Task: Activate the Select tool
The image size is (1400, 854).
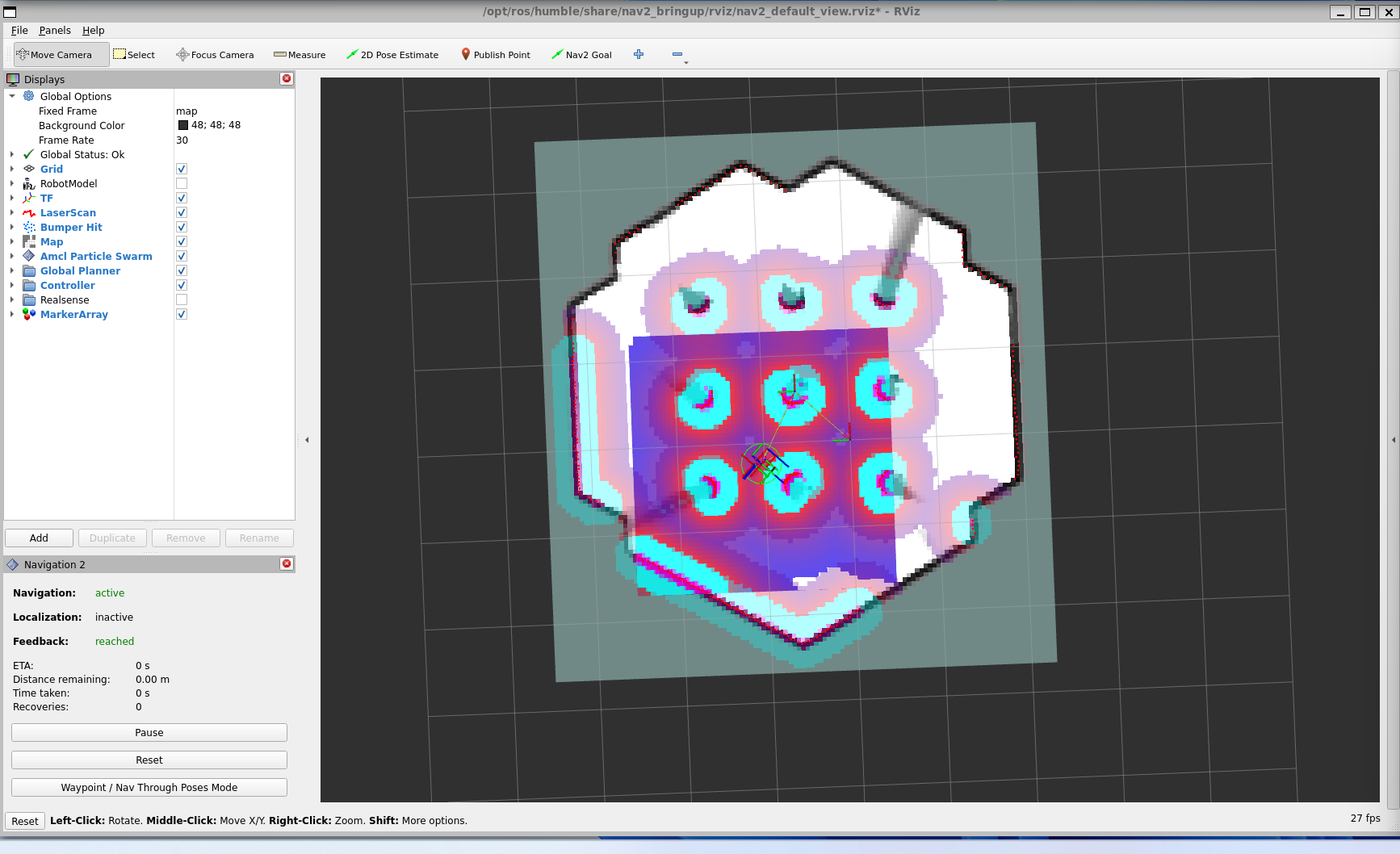Action: 134,54
